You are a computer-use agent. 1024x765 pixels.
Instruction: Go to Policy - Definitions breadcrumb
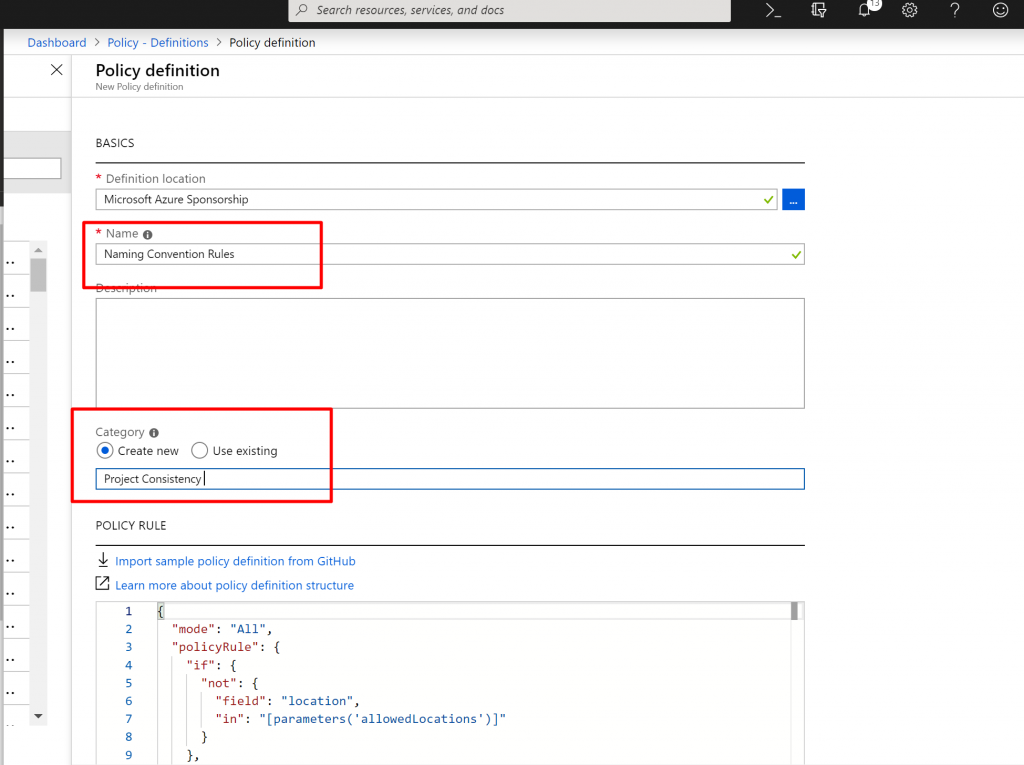click(158, 43)
